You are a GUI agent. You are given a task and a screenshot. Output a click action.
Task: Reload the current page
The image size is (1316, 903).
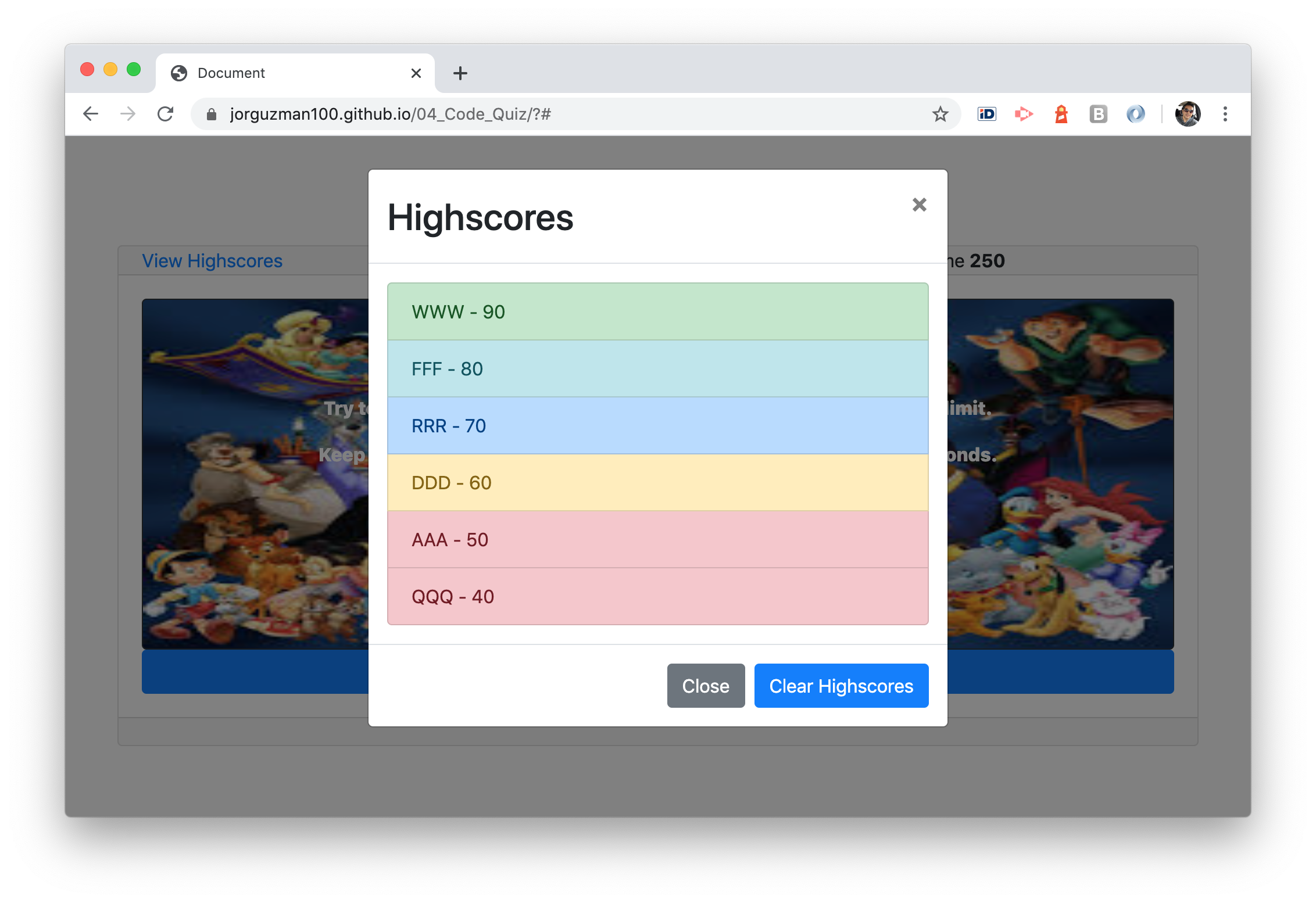[x=166, y=114]
